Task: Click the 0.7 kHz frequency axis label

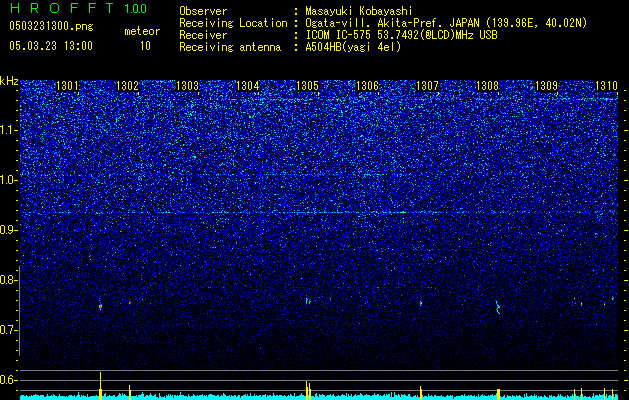Action: (9, 330)
